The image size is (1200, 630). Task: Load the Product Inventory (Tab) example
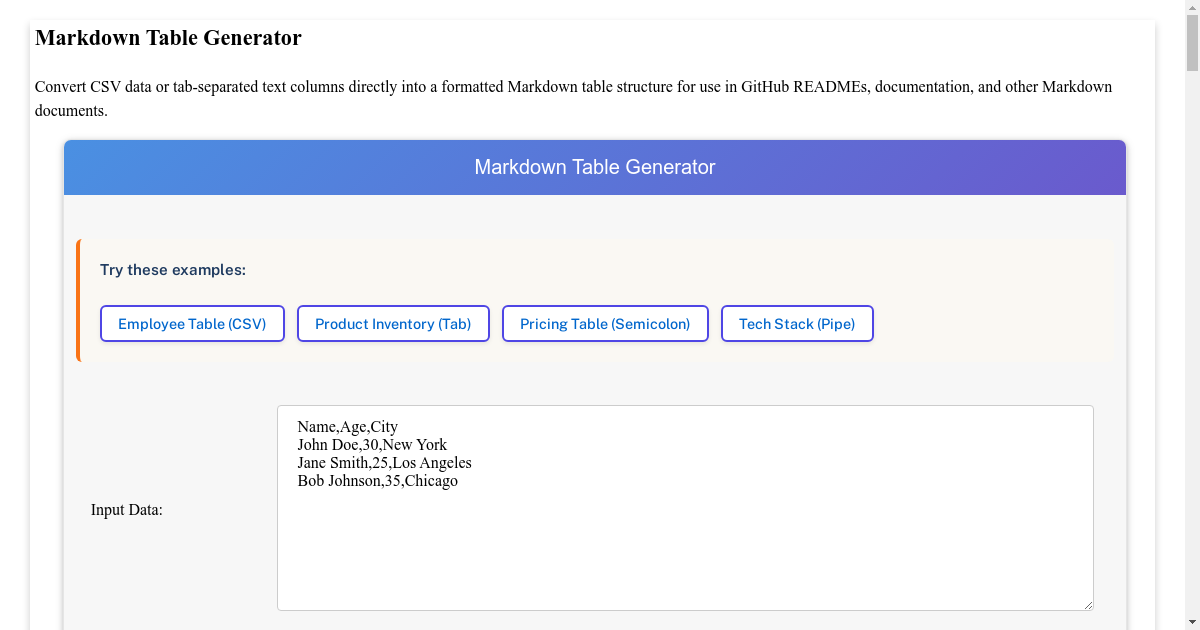tap(393, 324)
